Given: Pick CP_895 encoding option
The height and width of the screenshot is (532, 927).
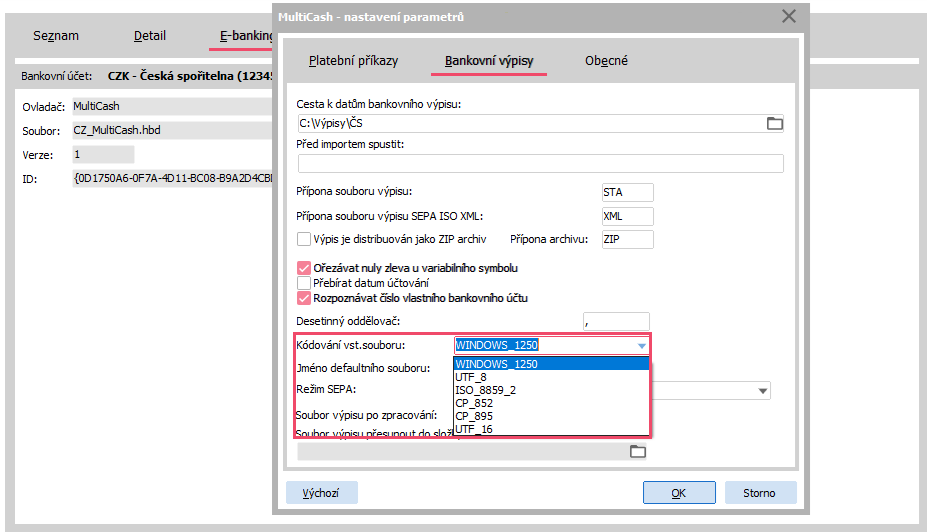Looking at the screenshot, I should click(551, 416).
